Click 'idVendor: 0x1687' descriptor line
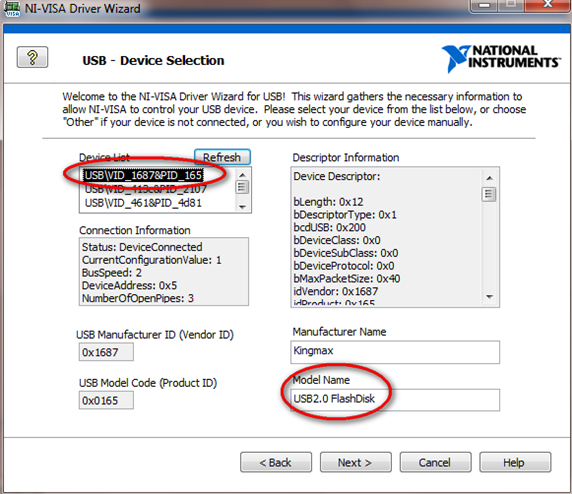The height and width of the screenshot is (494, 572). (x=336, y=291)
